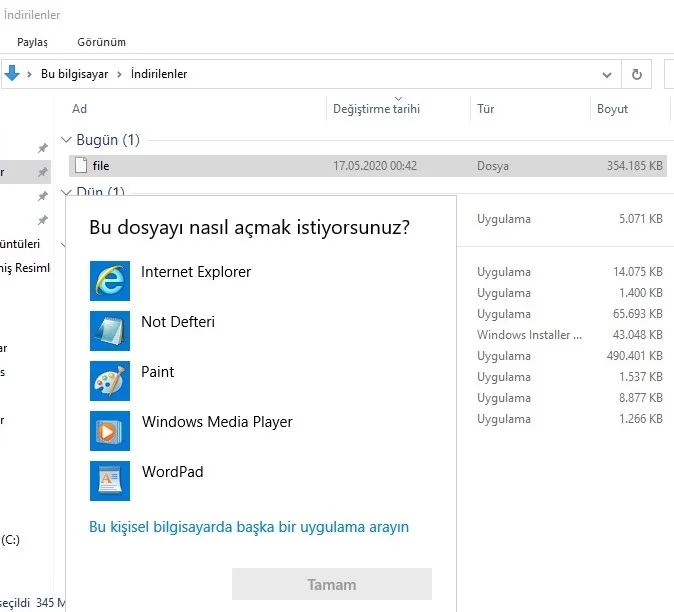Click the 5.071 KB size cell
The height and width of the screenshot is (612, 674).
click(640, 219)
